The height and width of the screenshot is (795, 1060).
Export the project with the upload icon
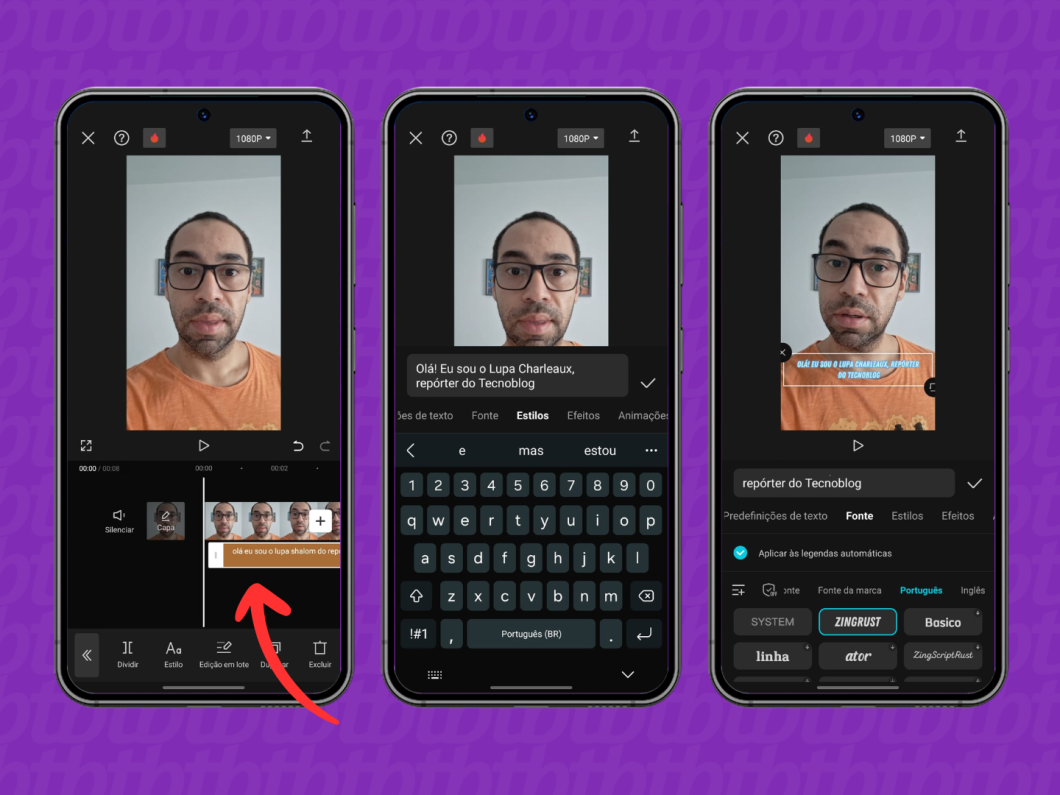point(307,137)
